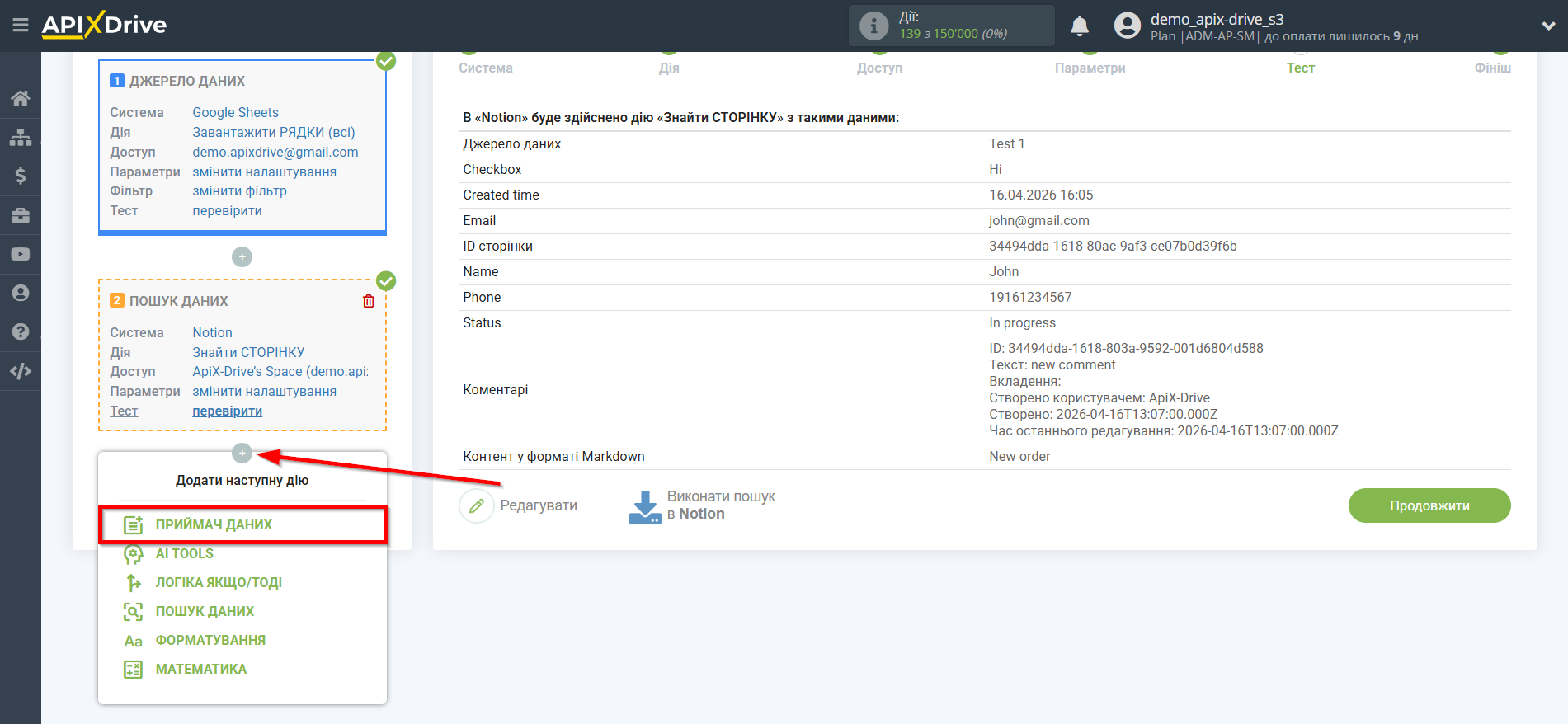Click змінити налаштування in the data source block
The image size is (1568, 724).
(265, 172)
